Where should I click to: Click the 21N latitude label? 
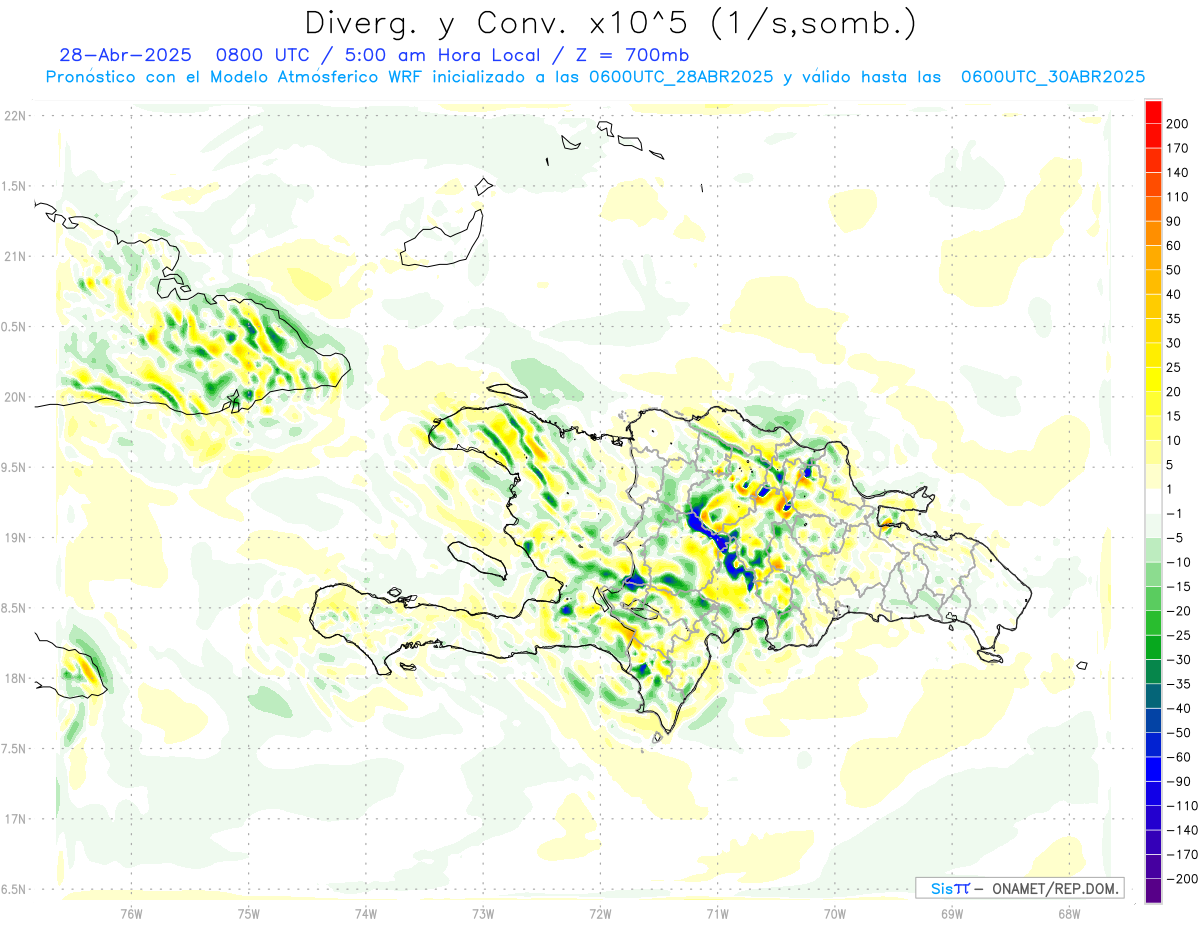pyautogui.click(x=14, y=256)
